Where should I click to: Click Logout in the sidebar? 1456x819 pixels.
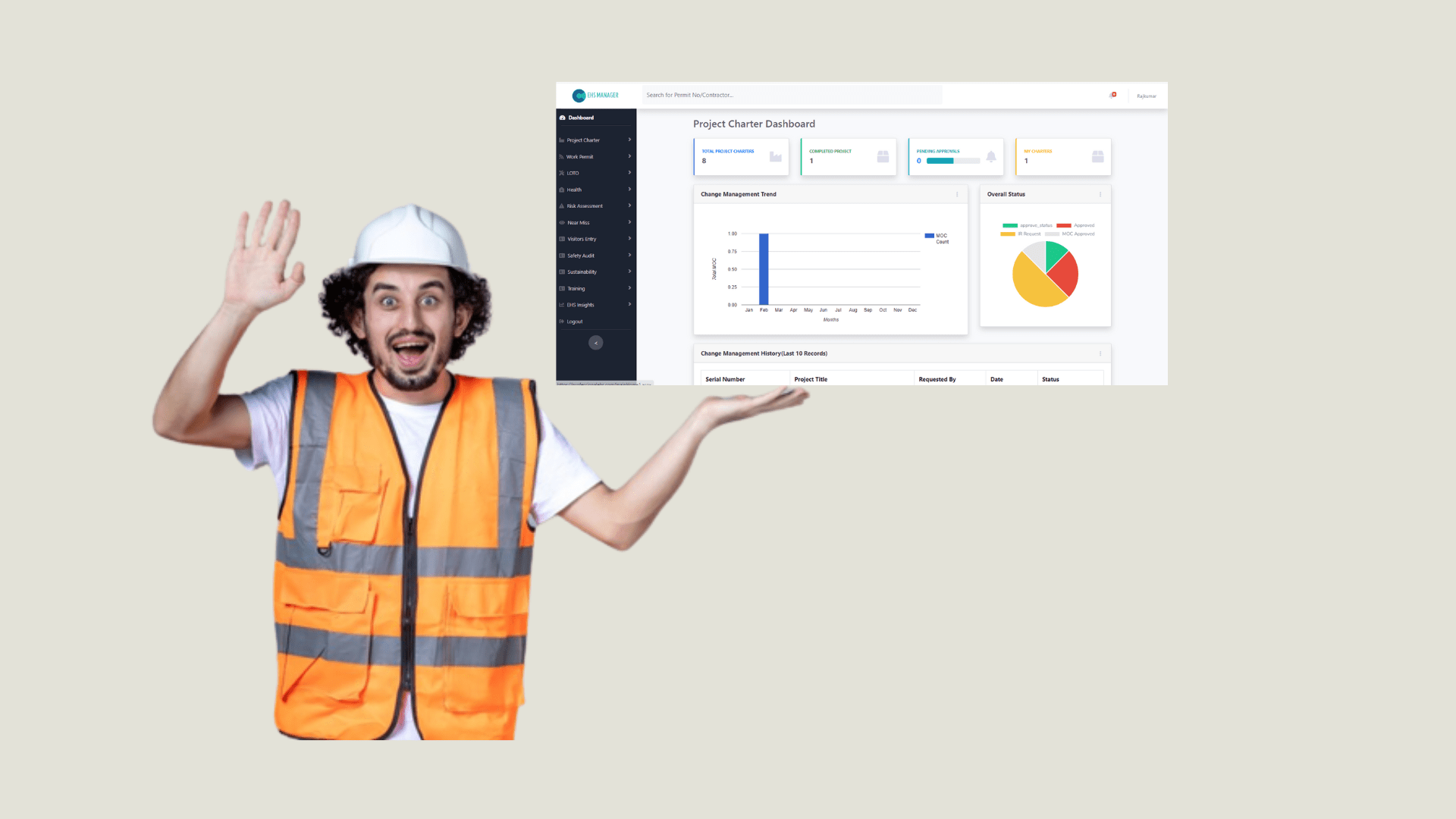(575, 322)
